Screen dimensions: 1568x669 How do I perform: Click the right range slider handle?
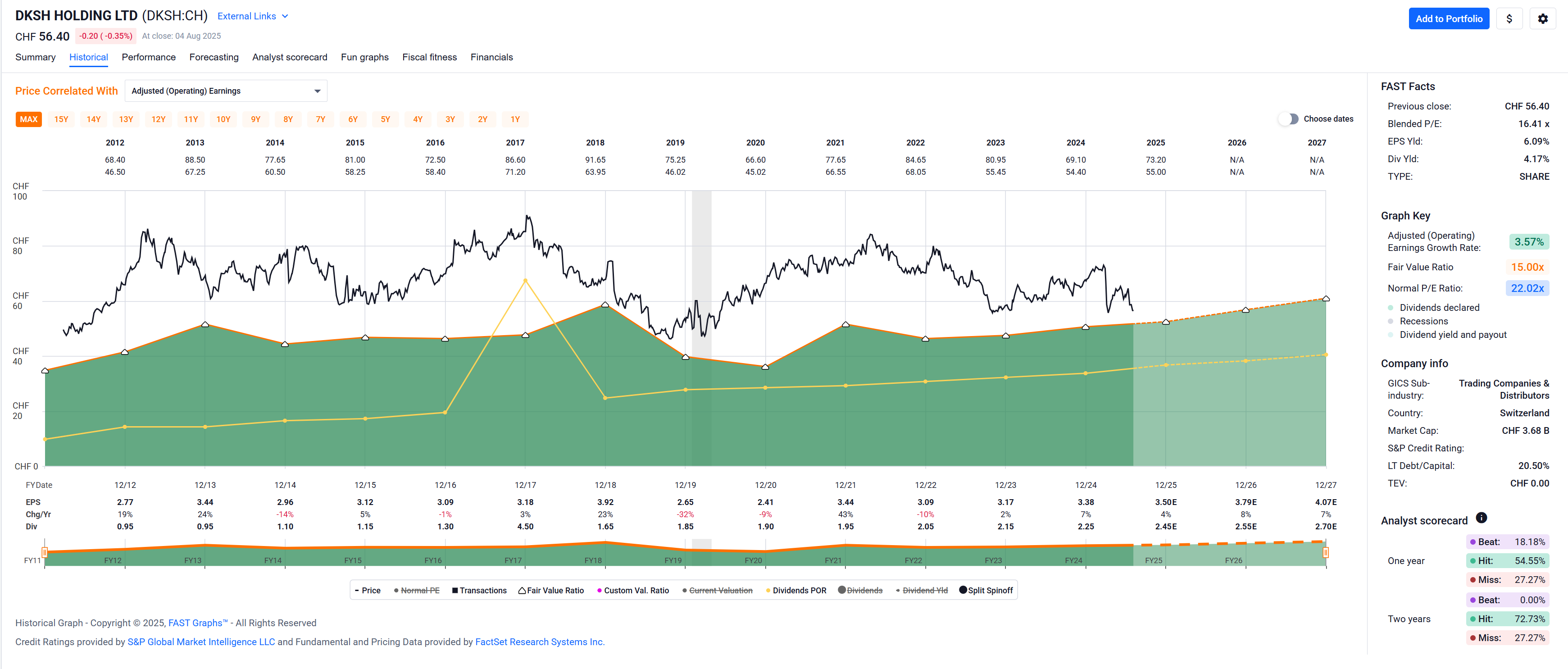point(1326,552)
